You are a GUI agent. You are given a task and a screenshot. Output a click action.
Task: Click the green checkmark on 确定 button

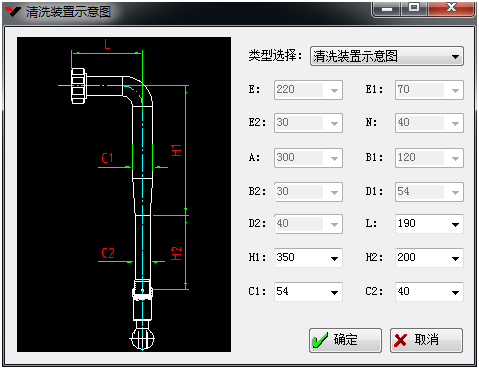pos(320,340)
